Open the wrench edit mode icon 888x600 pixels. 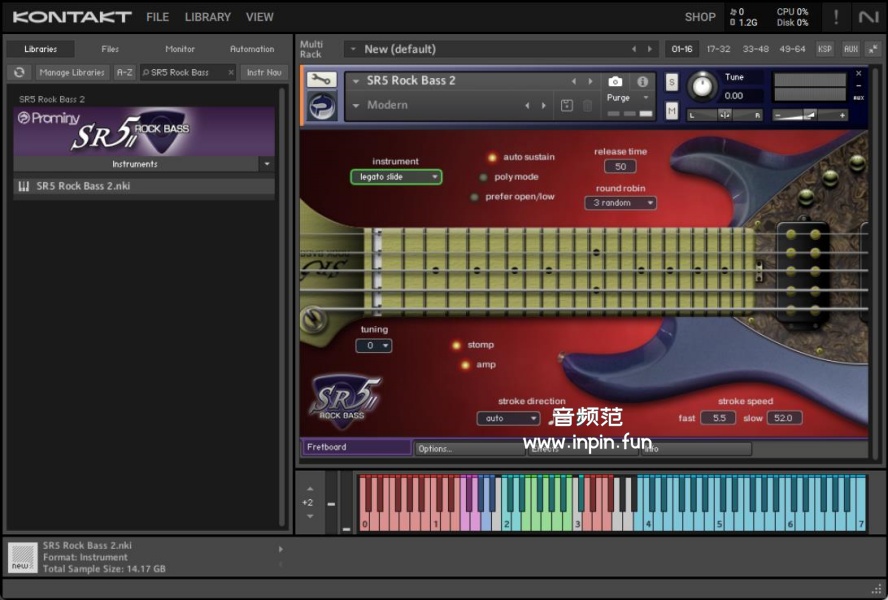click(321, 81)
